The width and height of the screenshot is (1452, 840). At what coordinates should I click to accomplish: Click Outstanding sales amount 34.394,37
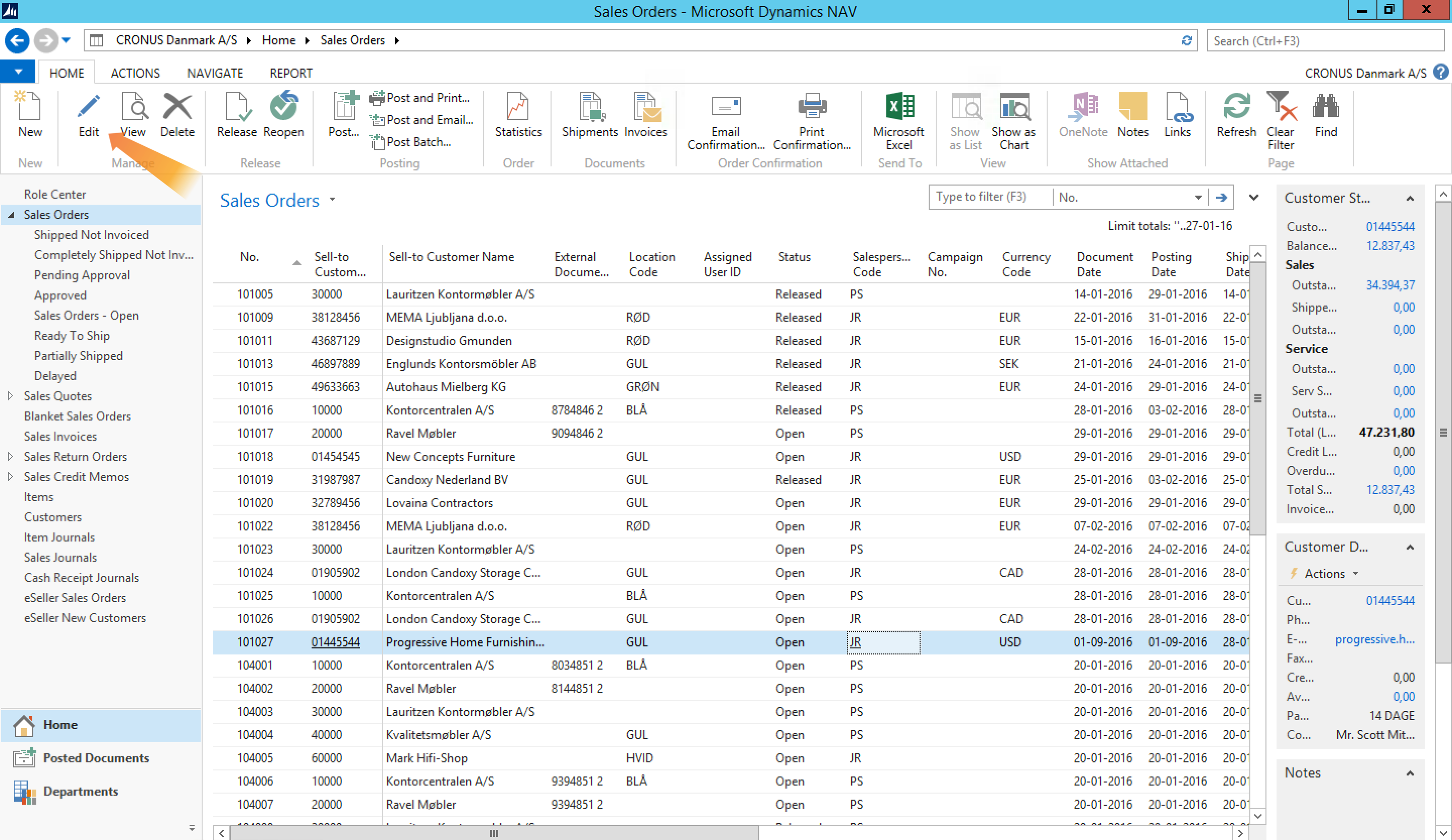pyautogui.click(x=1390, y=285)
